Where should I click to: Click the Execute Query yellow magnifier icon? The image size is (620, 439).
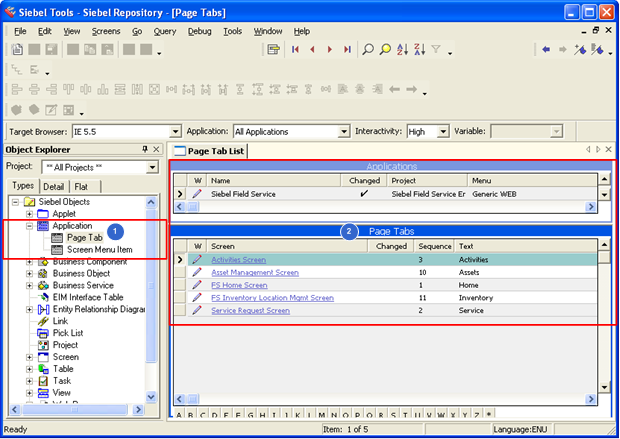385,49
